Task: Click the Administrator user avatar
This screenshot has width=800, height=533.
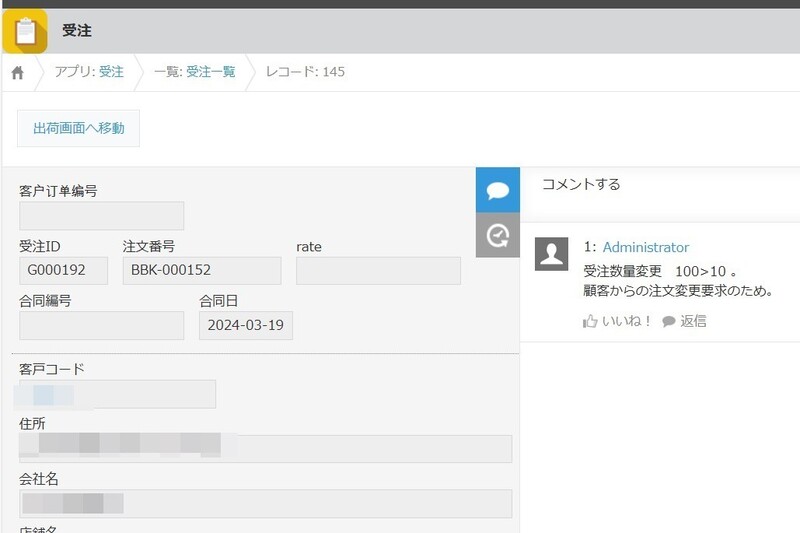Action: (552, 253)
